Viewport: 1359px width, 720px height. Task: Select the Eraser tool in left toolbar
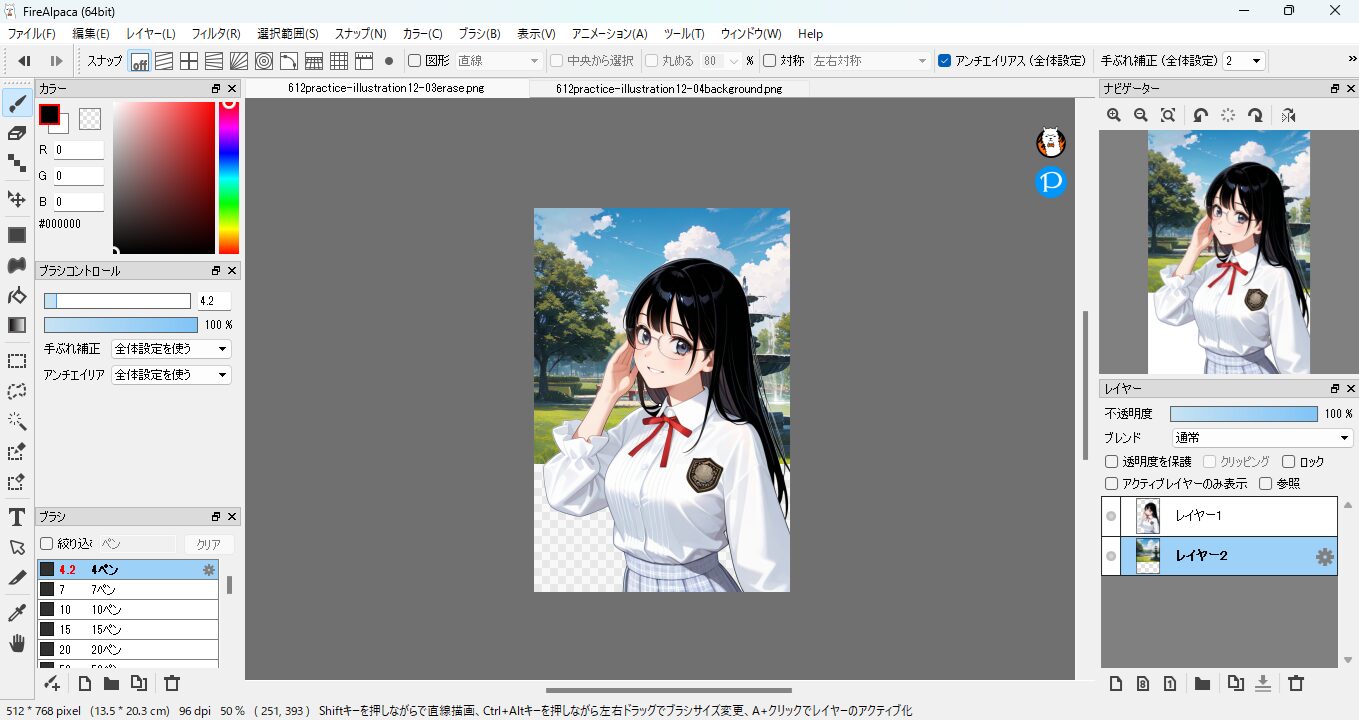tap(17, 133)
